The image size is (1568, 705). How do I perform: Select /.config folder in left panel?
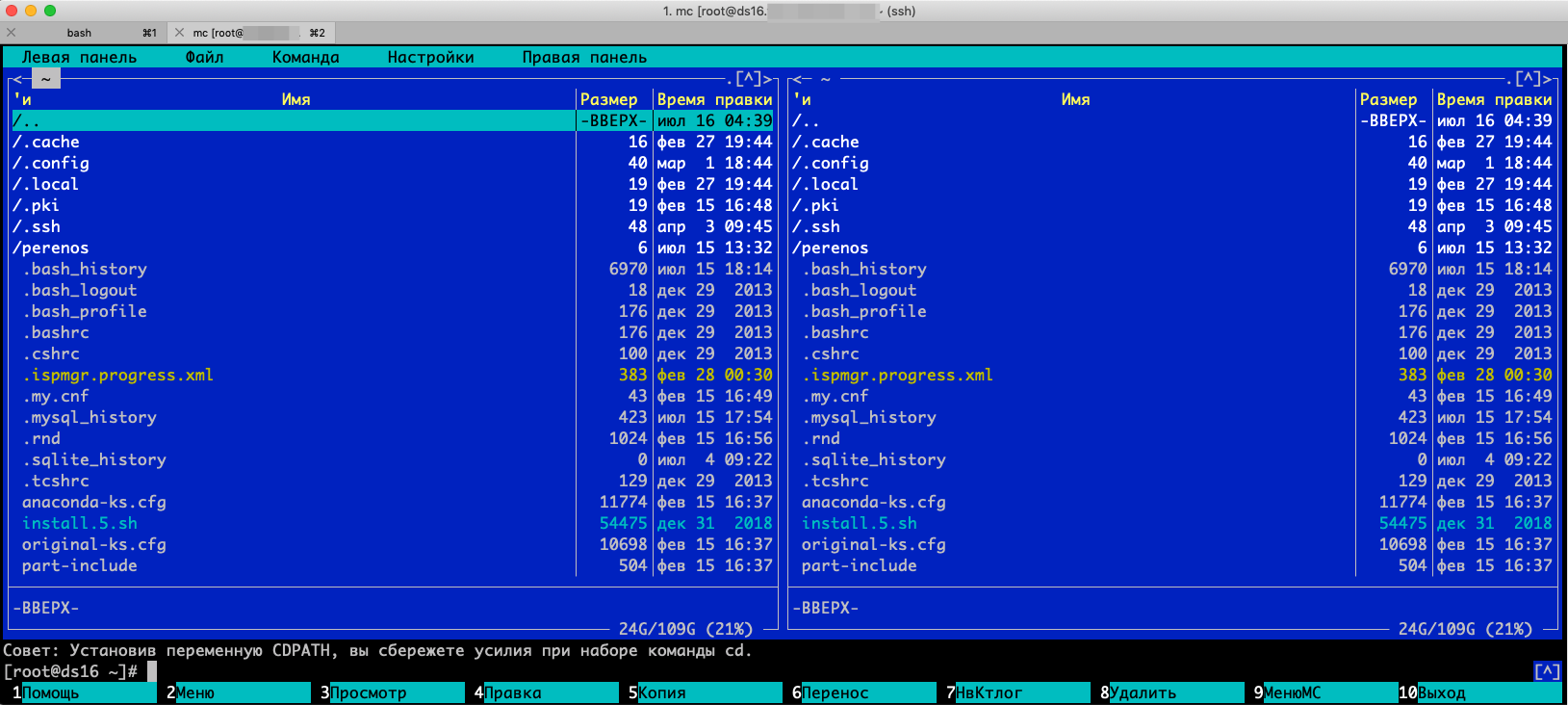click(393, 163)
